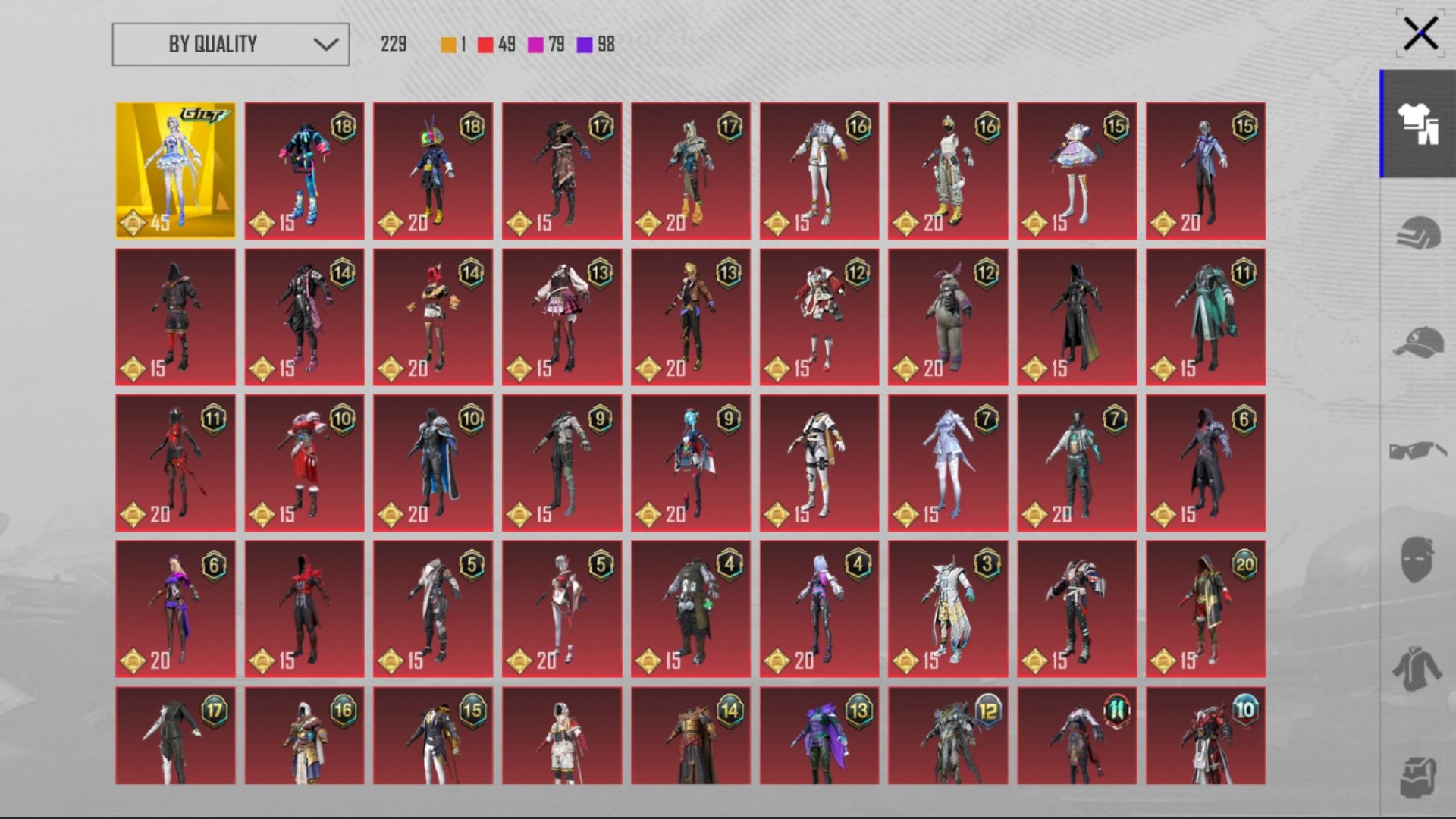This screenshot has height=819, width=1456.
Task: Switch to the helmet category icon
Action: tap(1417, 233)
